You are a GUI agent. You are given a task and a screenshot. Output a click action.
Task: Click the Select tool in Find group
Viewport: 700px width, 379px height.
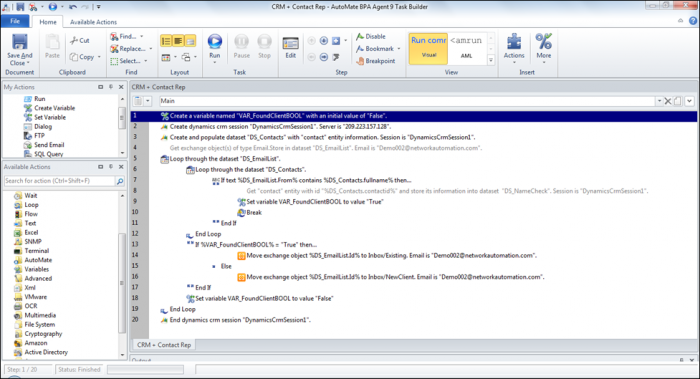125,61
